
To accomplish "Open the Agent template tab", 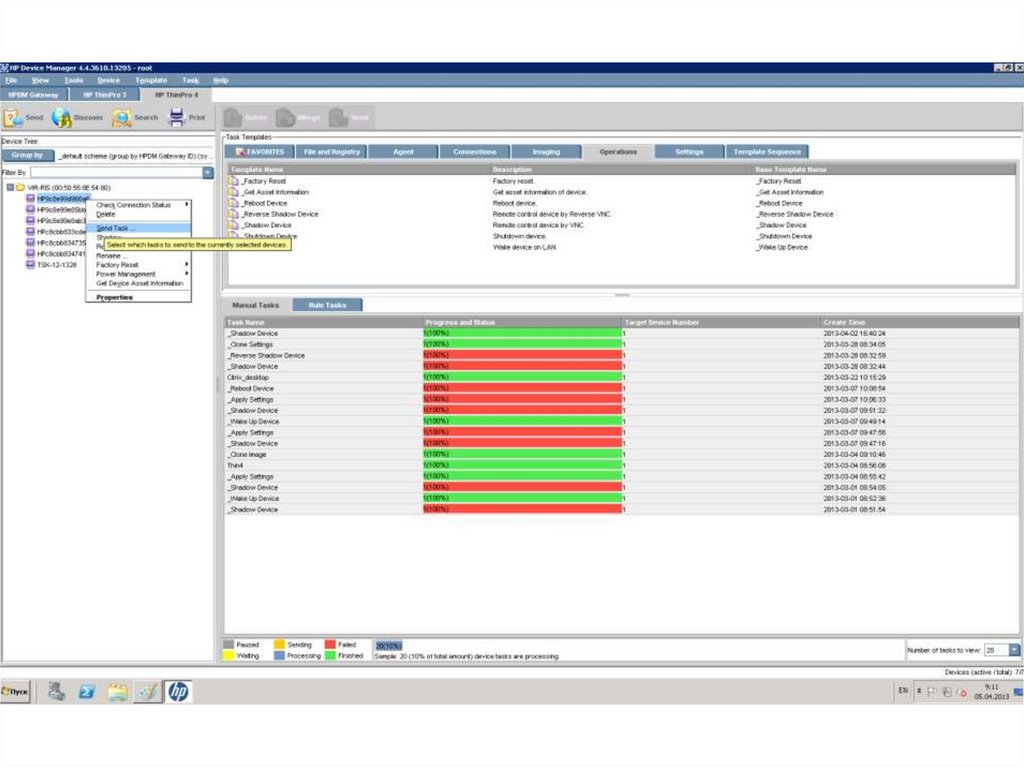I will pos(403,152).
